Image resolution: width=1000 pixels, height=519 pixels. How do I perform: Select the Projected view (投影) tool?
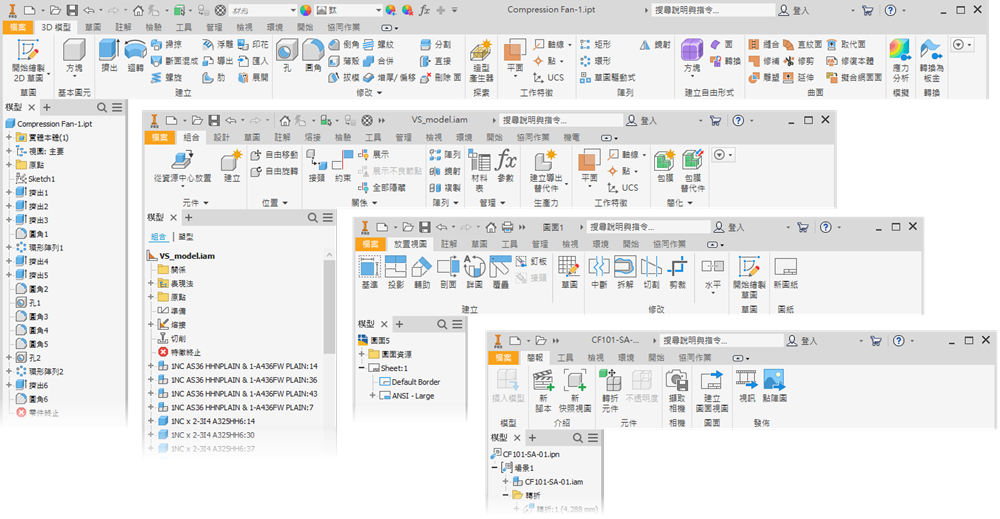pos(396,273)
